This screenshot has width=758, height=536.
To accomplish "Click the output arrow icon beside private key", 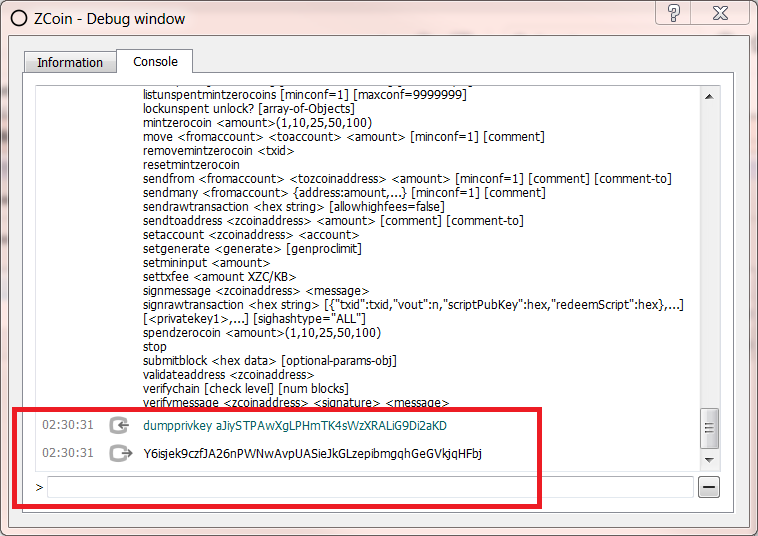I will [x=120, y=453].
